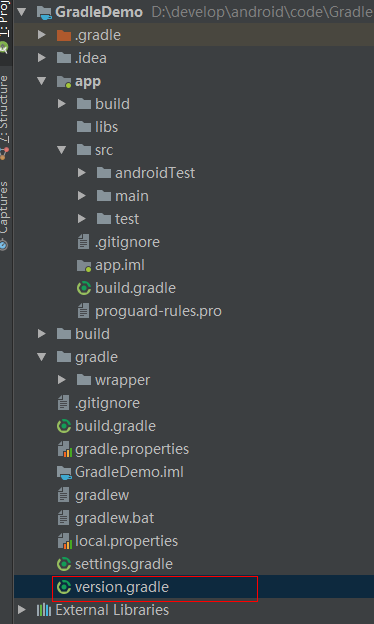Expand the .gradle folder arrow
The width and height of the screenshot is (374, 624).
(42, 35)
